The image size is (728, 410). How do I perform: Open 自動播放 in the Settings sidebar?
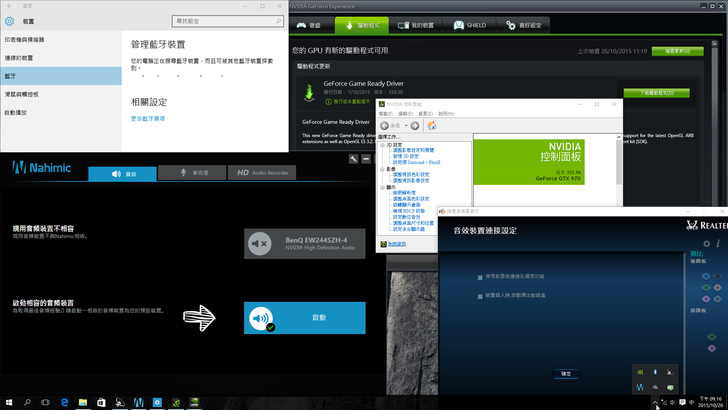[x=61, y=112]
